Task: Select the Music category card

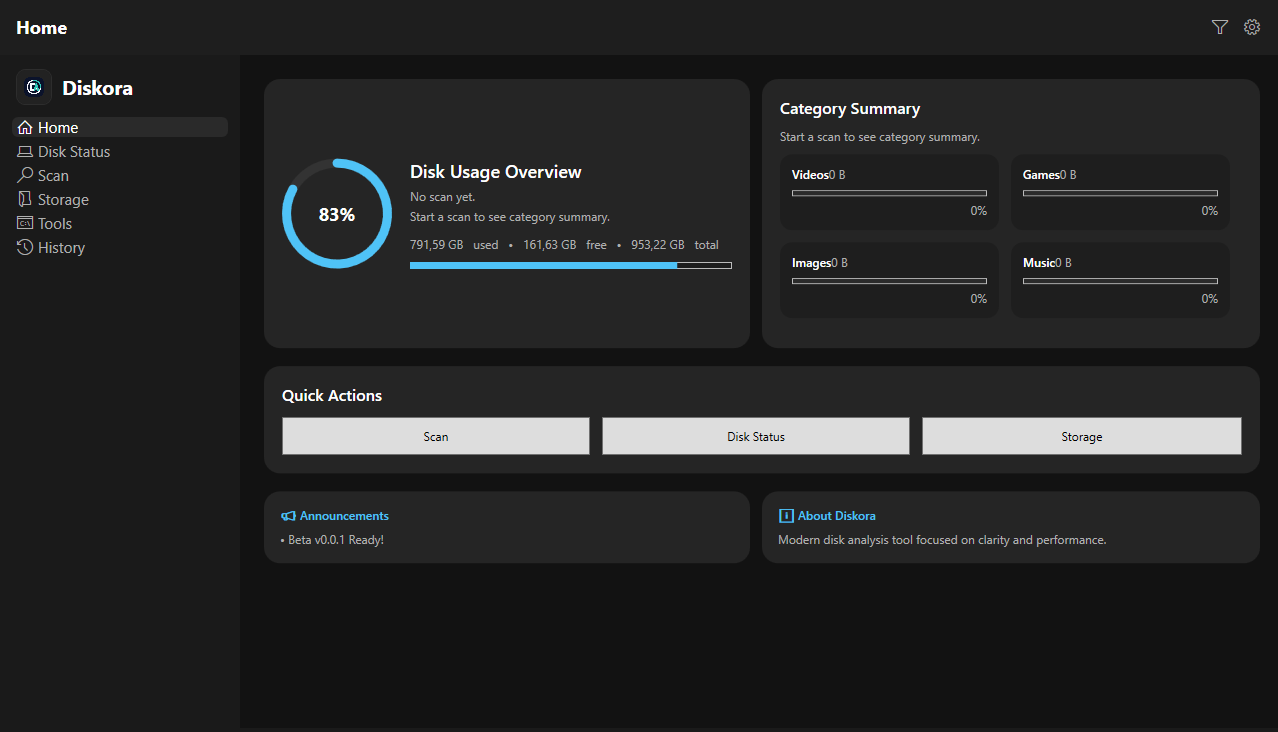Action: 1120,280
